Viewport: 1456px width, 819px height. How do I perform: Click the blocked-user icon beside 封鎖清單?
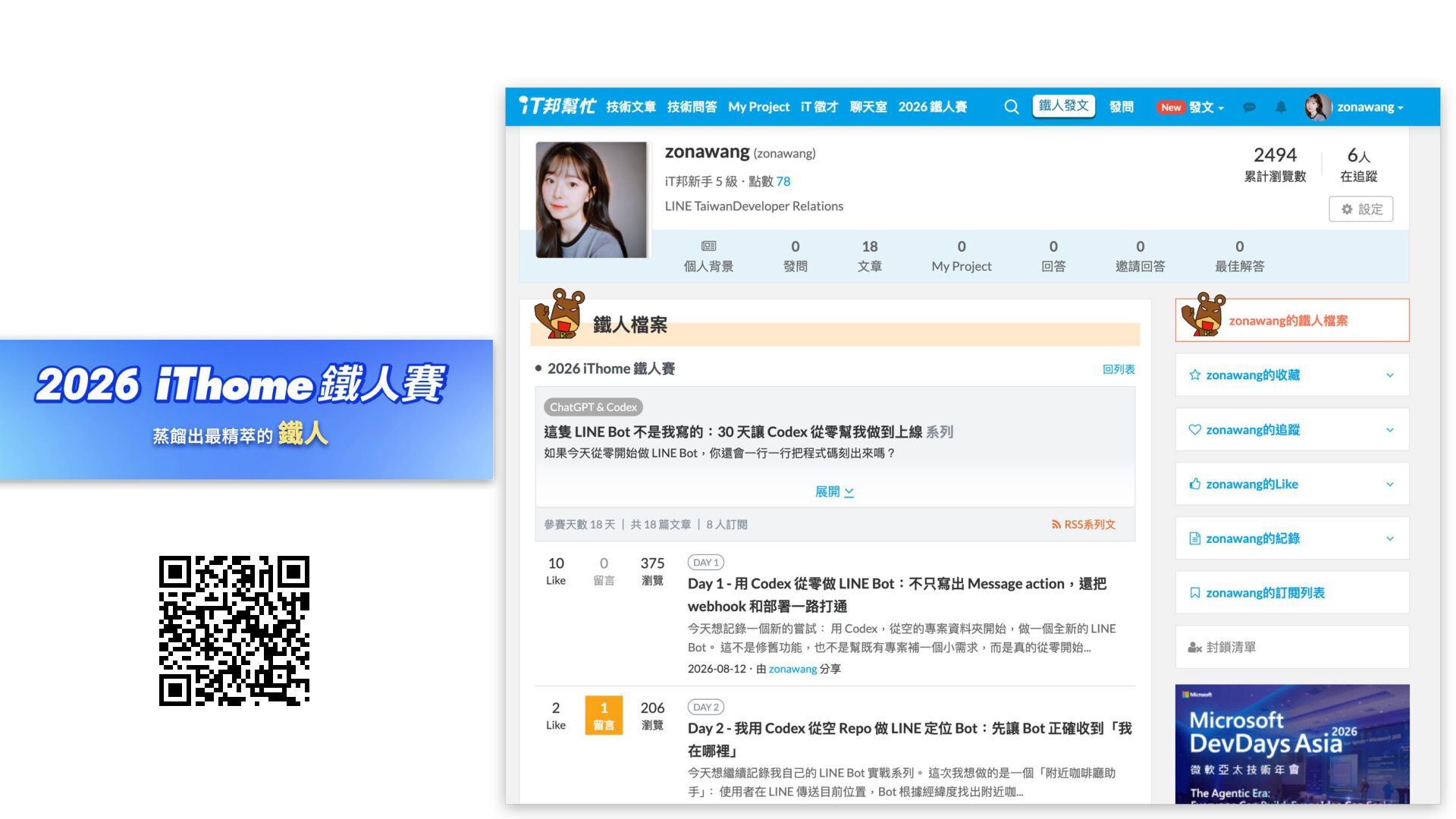(x=1195, y=648)
